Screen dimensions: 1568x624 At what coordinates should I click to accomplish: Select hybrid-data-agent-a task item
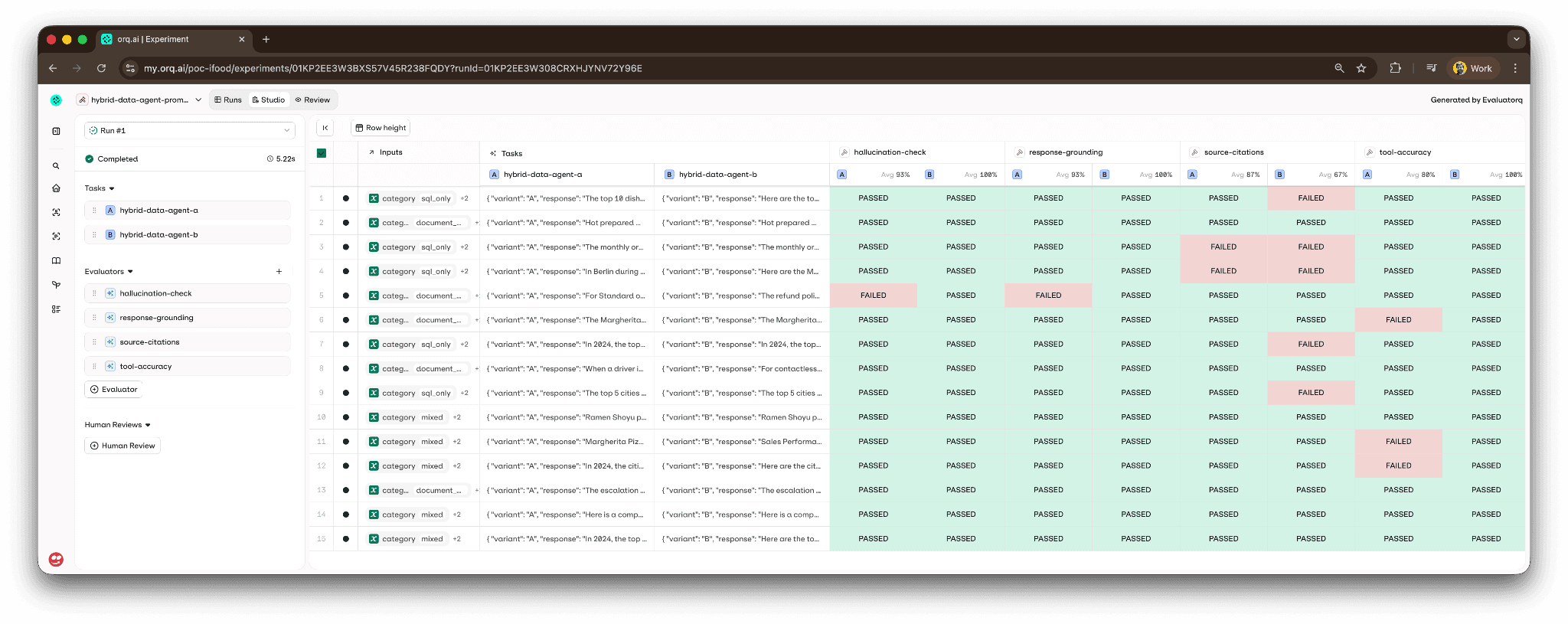pyautogui.click(x=188, y=210)
